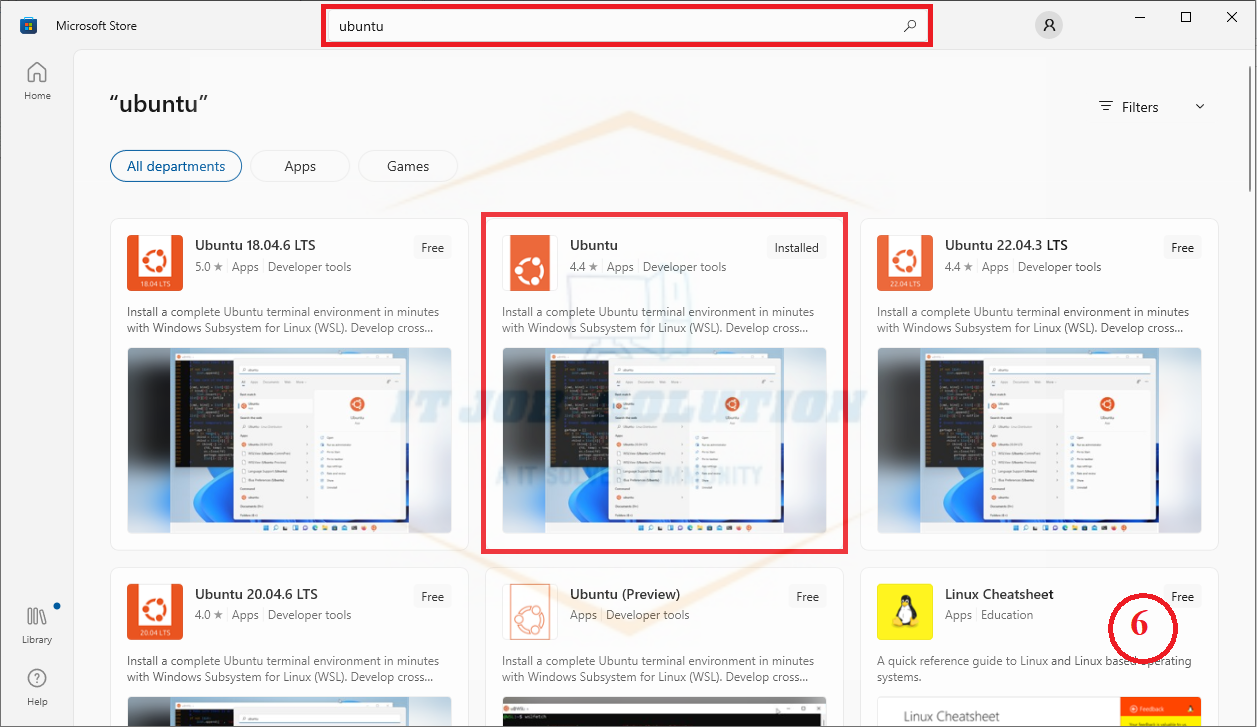Screen dimensions: 1257x727
Task: Click Free button for Ubuntu 22.04.3 LTS
Action: pos(1182,248)
